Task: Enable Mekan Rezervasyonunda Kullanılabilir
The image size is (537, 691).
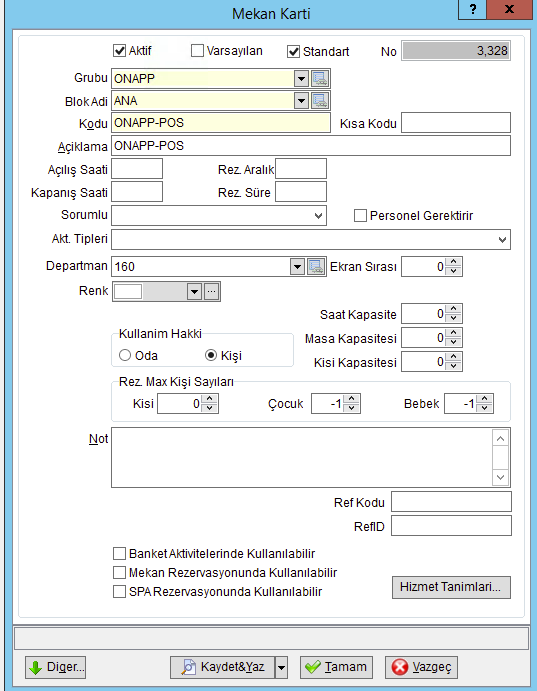Action: (119, 572)
